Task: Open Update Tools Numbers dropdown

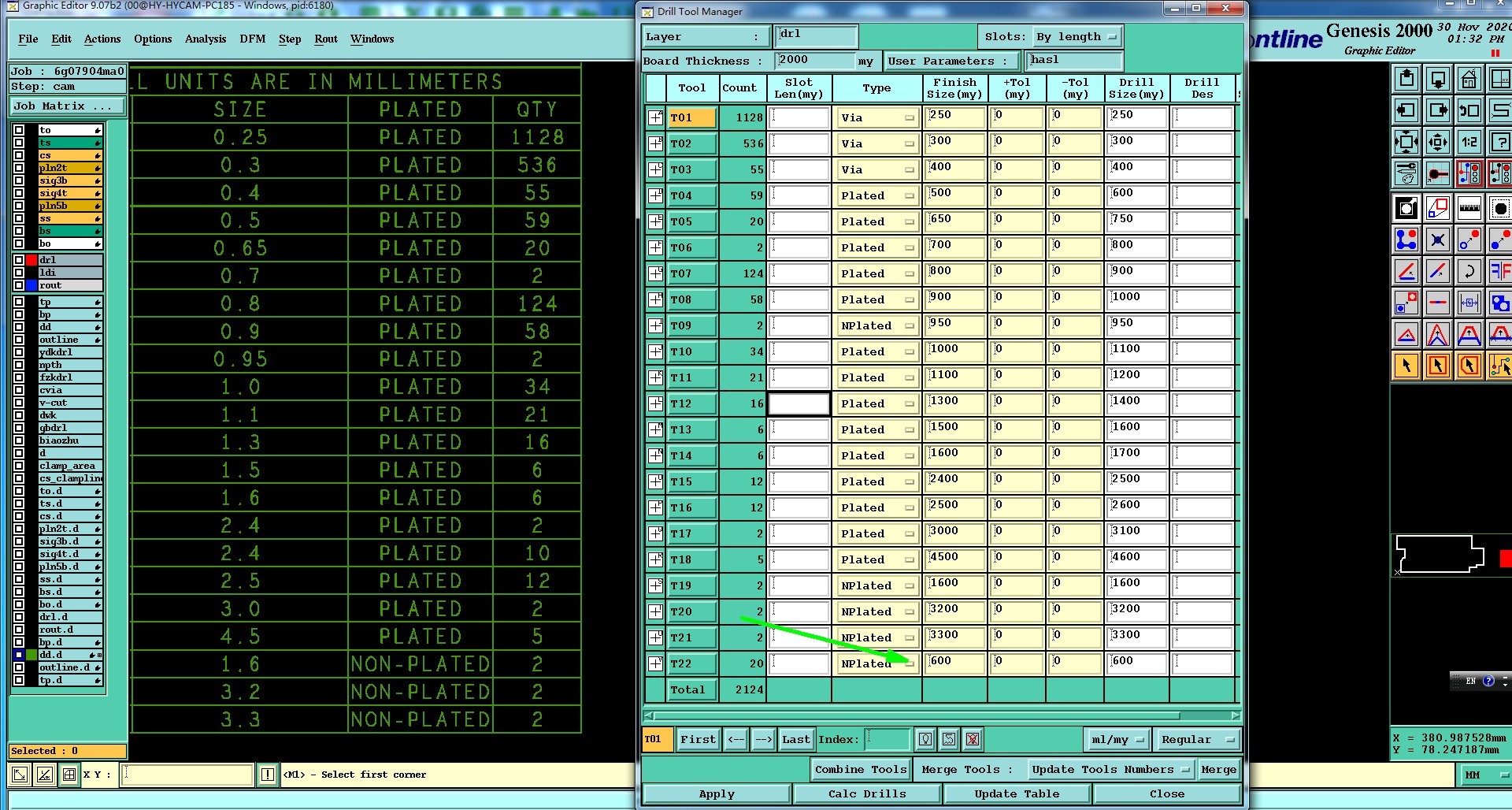Action: pos(1110,769)
